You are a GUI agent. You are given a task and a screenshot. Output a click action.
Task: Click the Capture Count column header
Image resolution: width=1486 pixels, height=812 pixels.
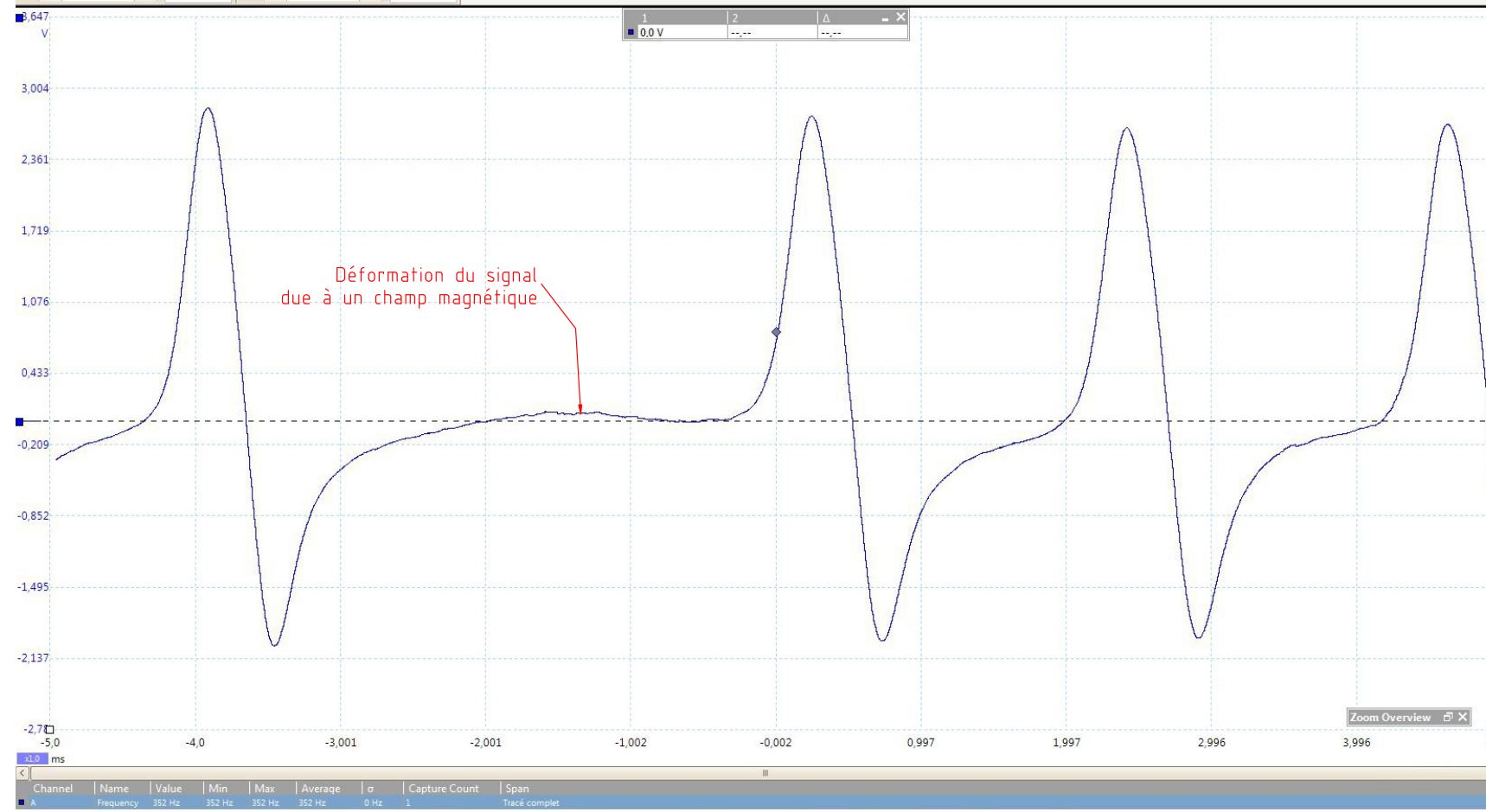[443, 789]
